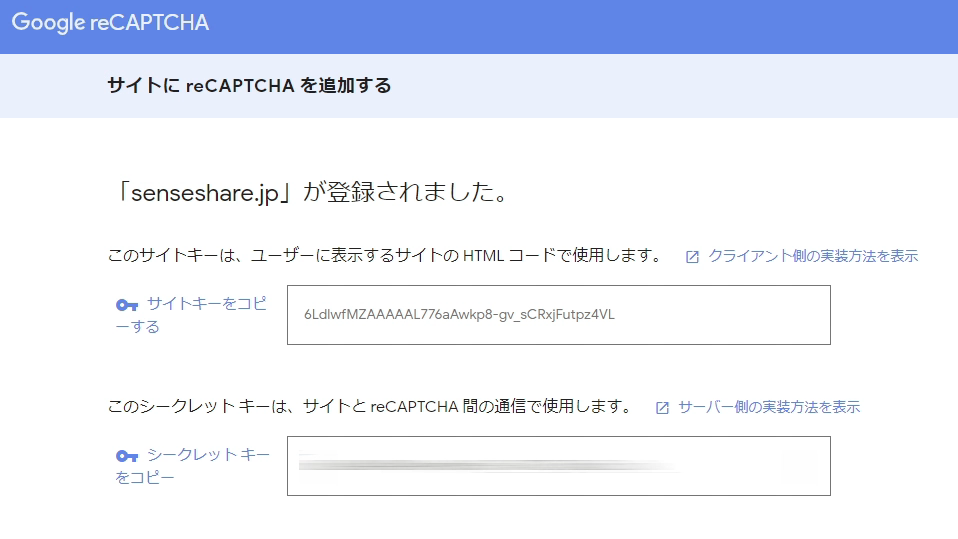This screenshot has height=539, width=958.
Task: Copy the secret key via シークレット キーをコピー
Action: [x=192, y=466]
